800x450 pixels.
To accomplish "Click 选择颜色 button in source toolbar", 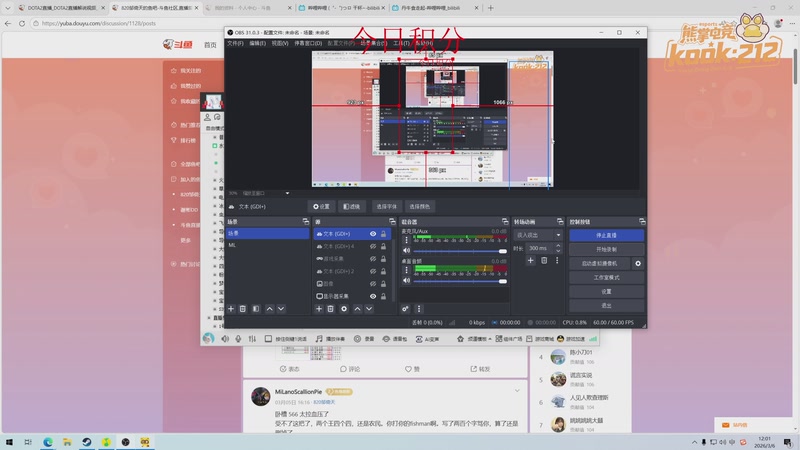I will pos(419,207).
